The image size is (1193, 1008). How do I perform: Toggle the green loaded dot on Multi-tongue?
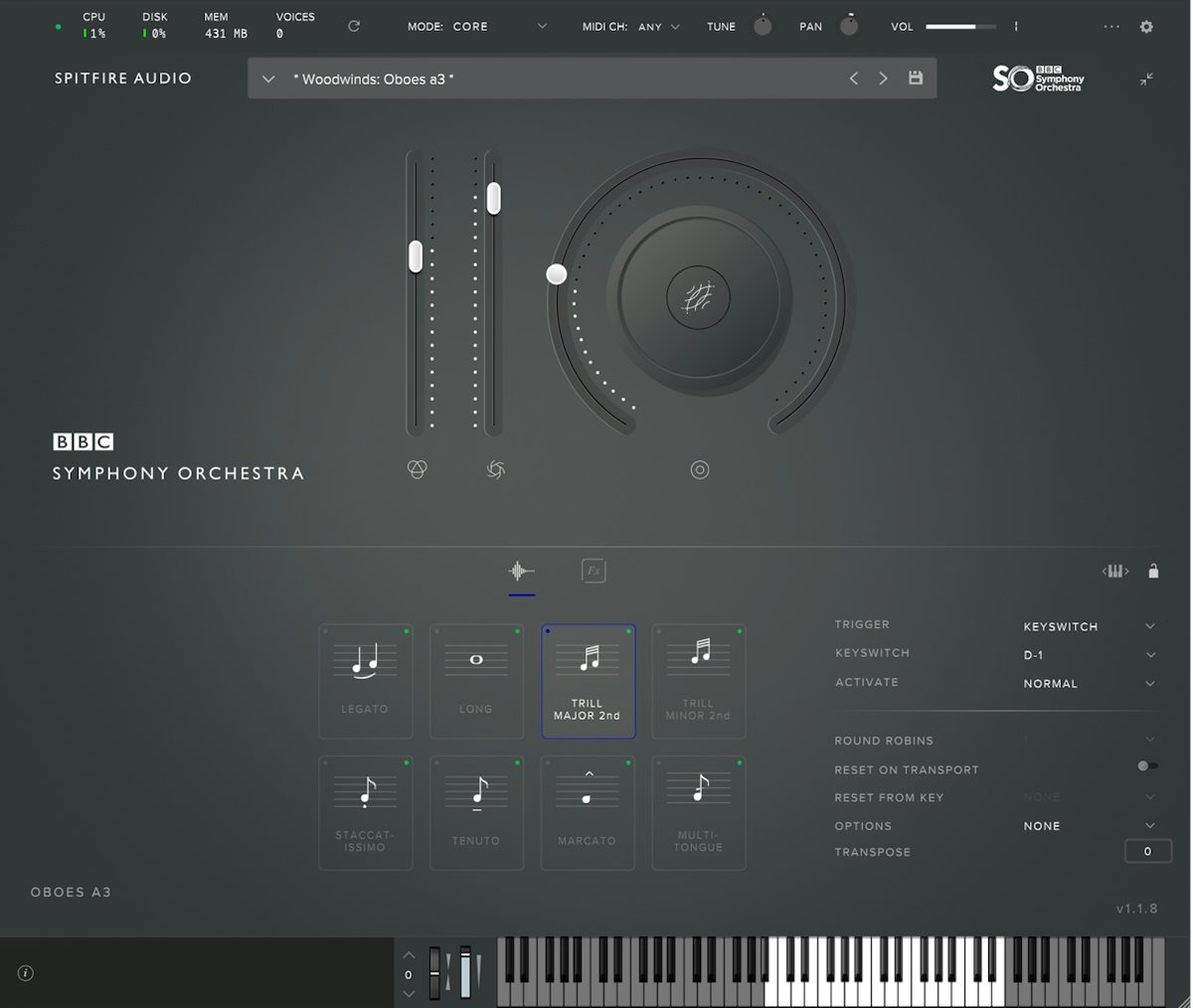(x=739, y=762)
